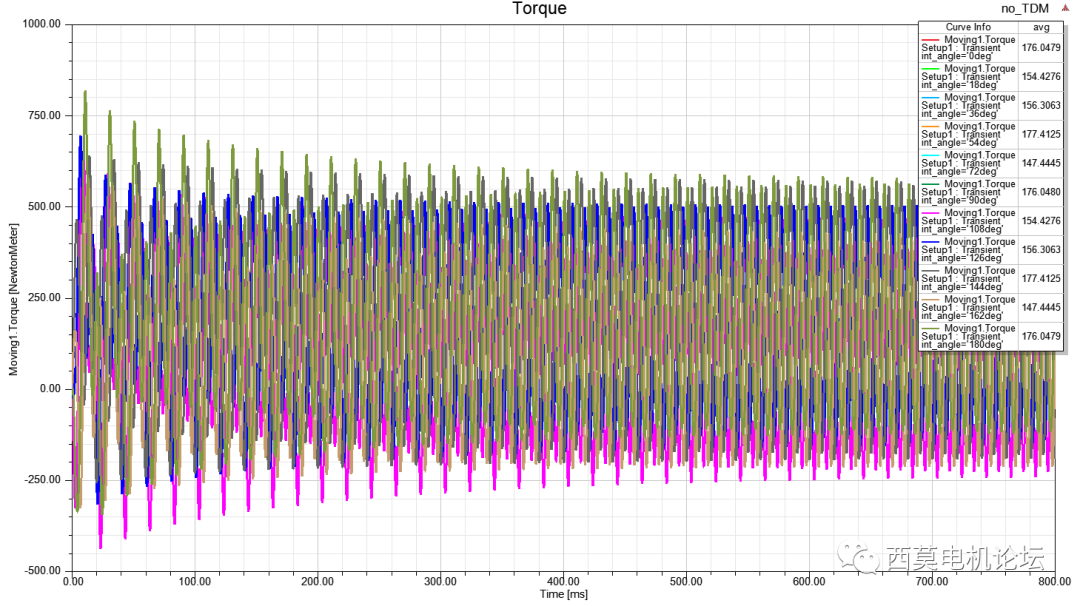
Task: Click the olive line symbol for int_angle='180deg'
Action: click(x=930, y=330)
